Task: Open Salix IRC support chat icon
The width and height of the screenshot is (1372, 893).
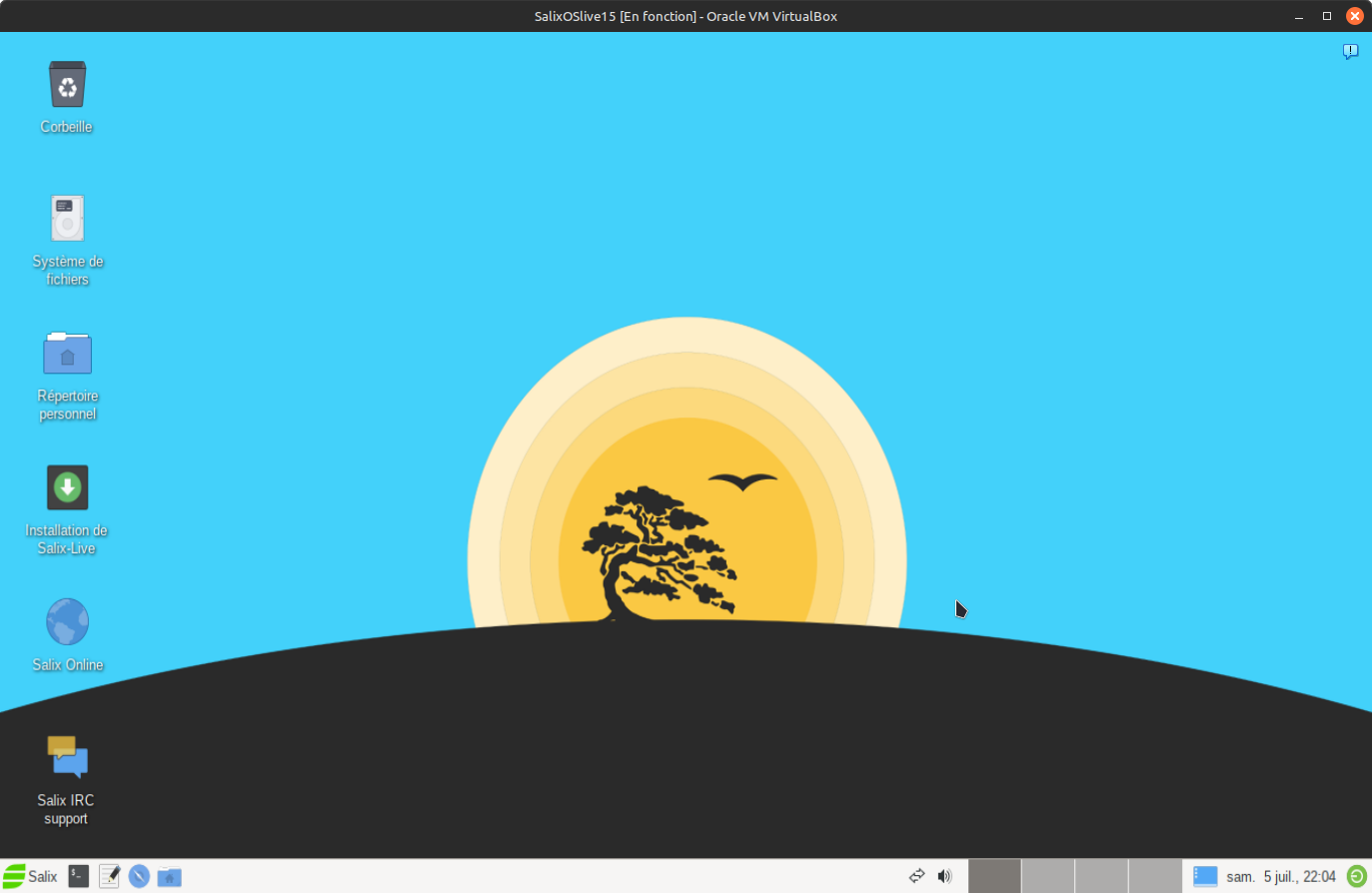Action: tap(67, 757)
